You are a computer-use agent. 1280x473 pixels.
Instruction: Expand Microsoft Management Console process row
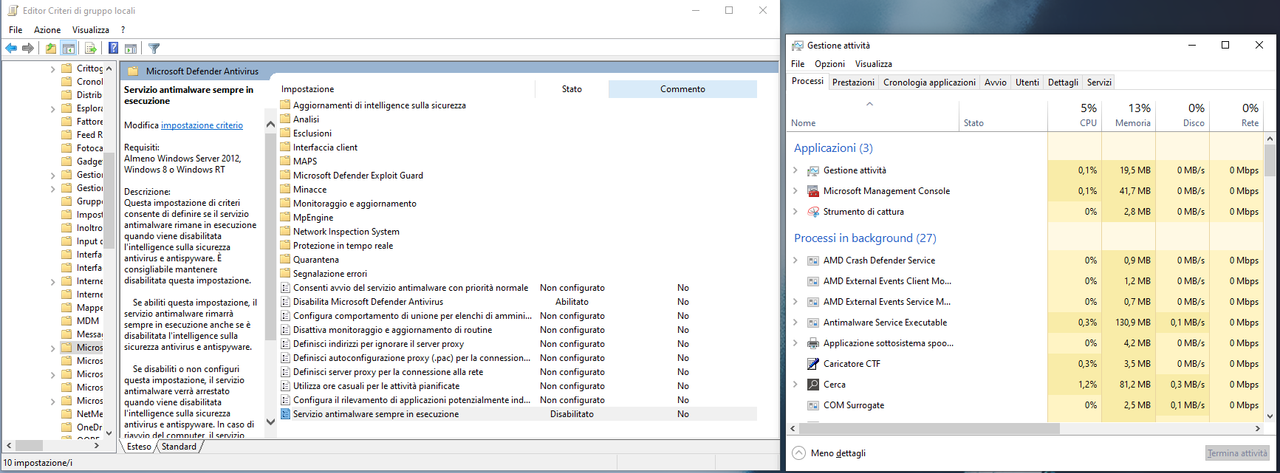pos(795,191)
